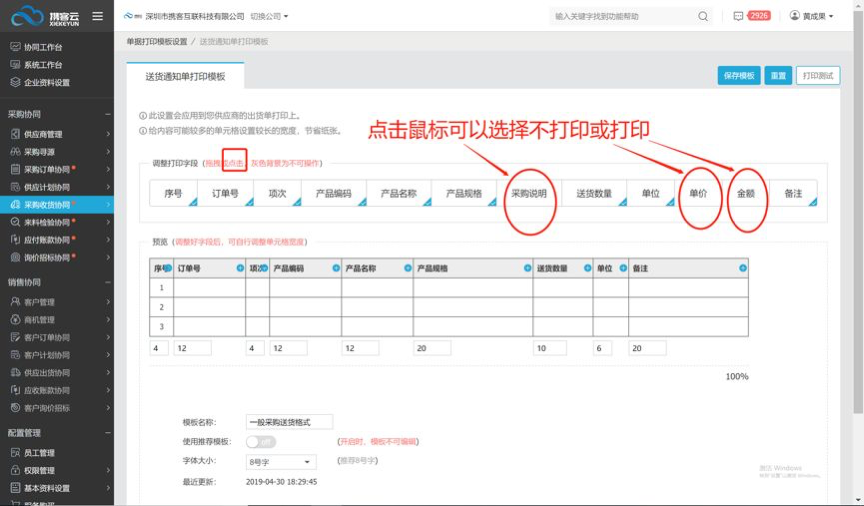Click the 打印测试 button

click(817, 76)
